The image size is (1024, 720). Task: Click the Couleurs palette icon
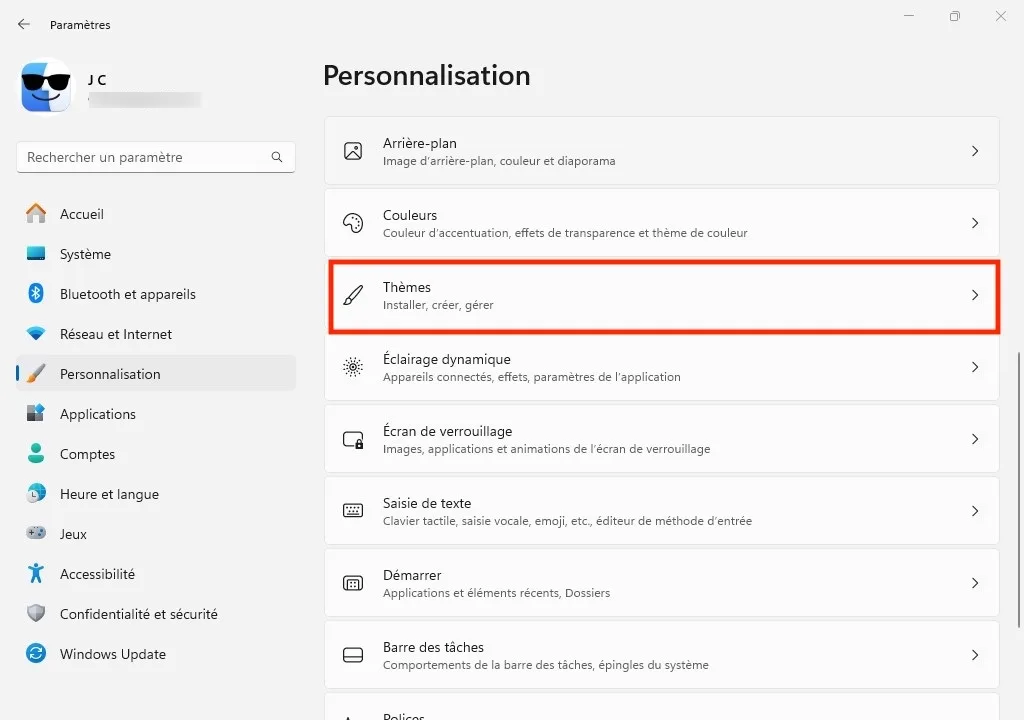pyautogui.click(x=353, y=223)
